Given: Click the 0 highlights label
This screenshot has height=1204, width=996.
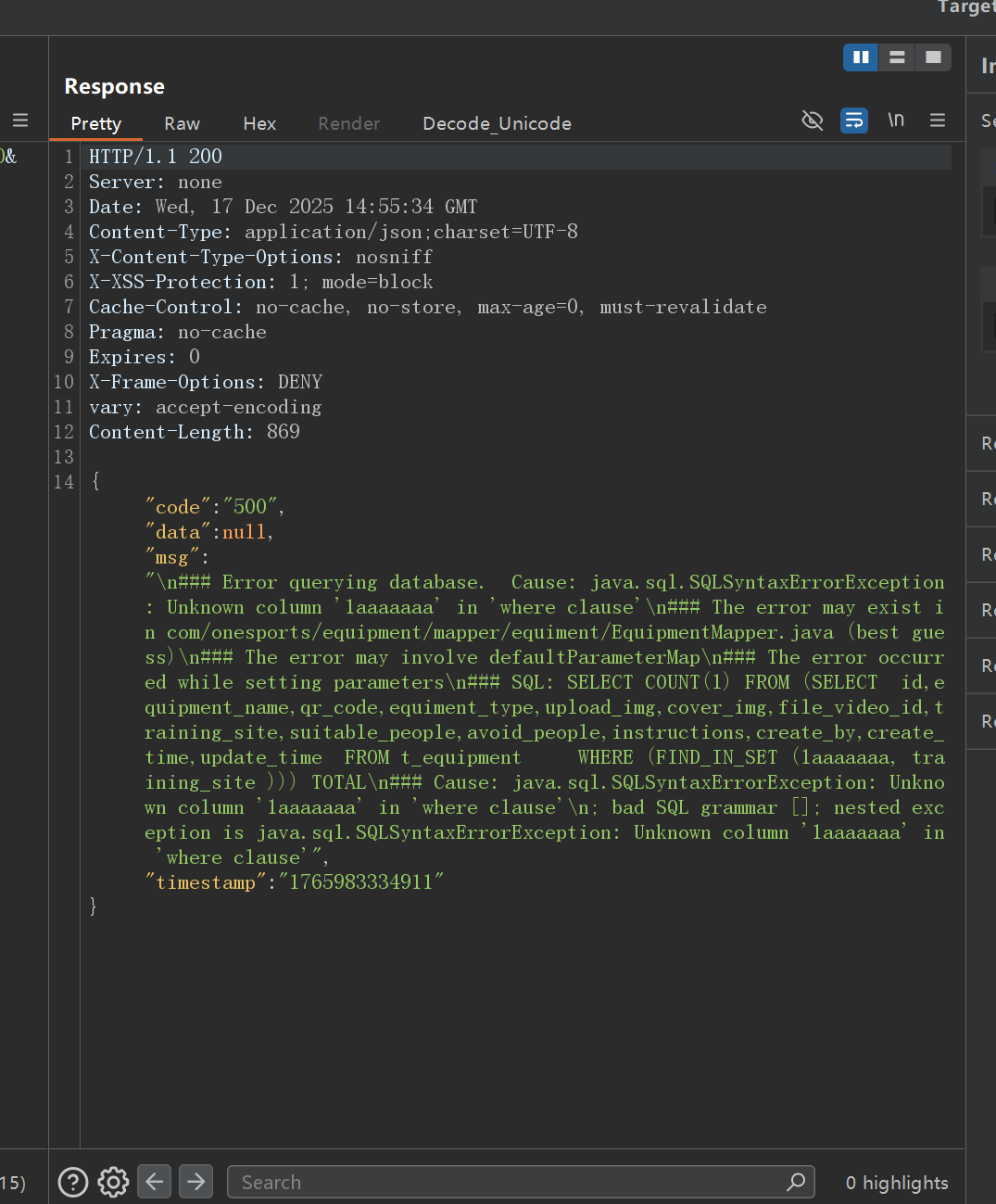Looking at the screenshot, I should pos(897,1183).
